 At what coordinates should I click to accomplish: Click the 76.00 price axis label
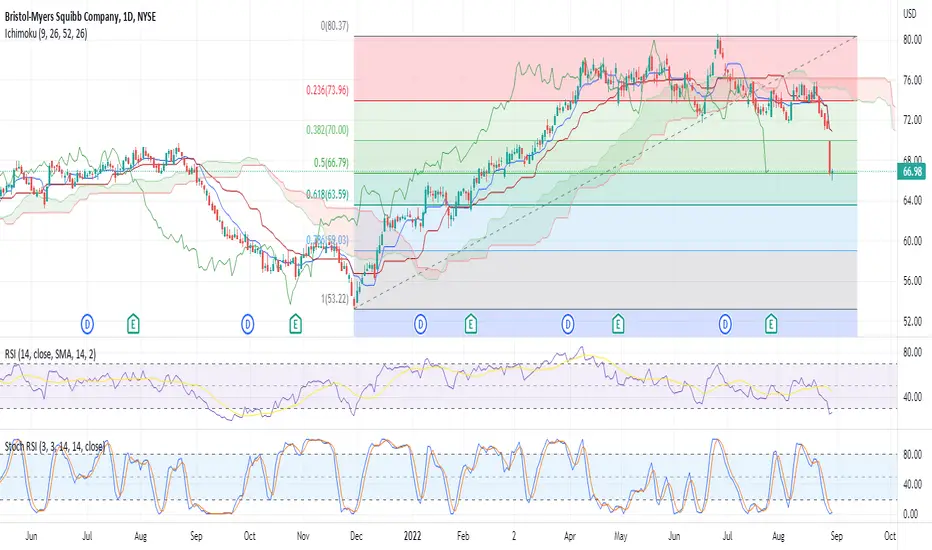coord(912,80)
